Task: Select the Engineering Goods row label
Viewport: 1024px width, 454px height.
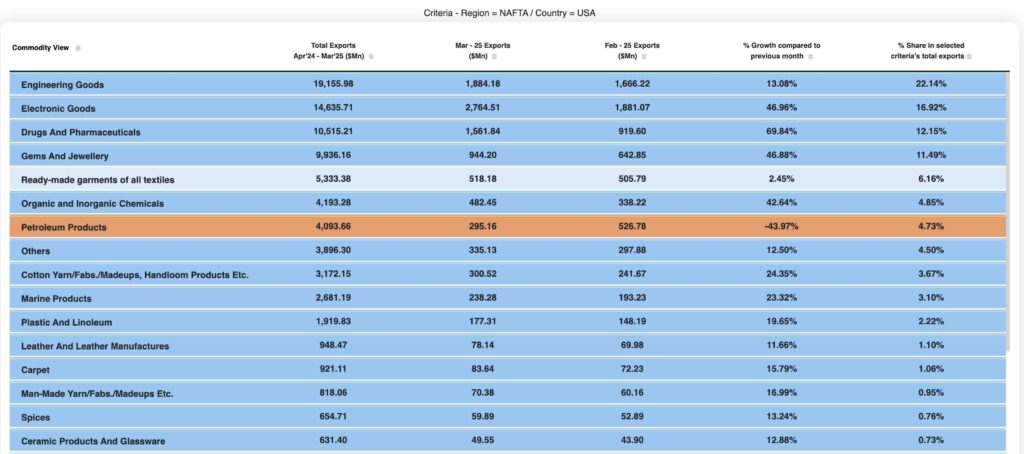Action: 63,85
